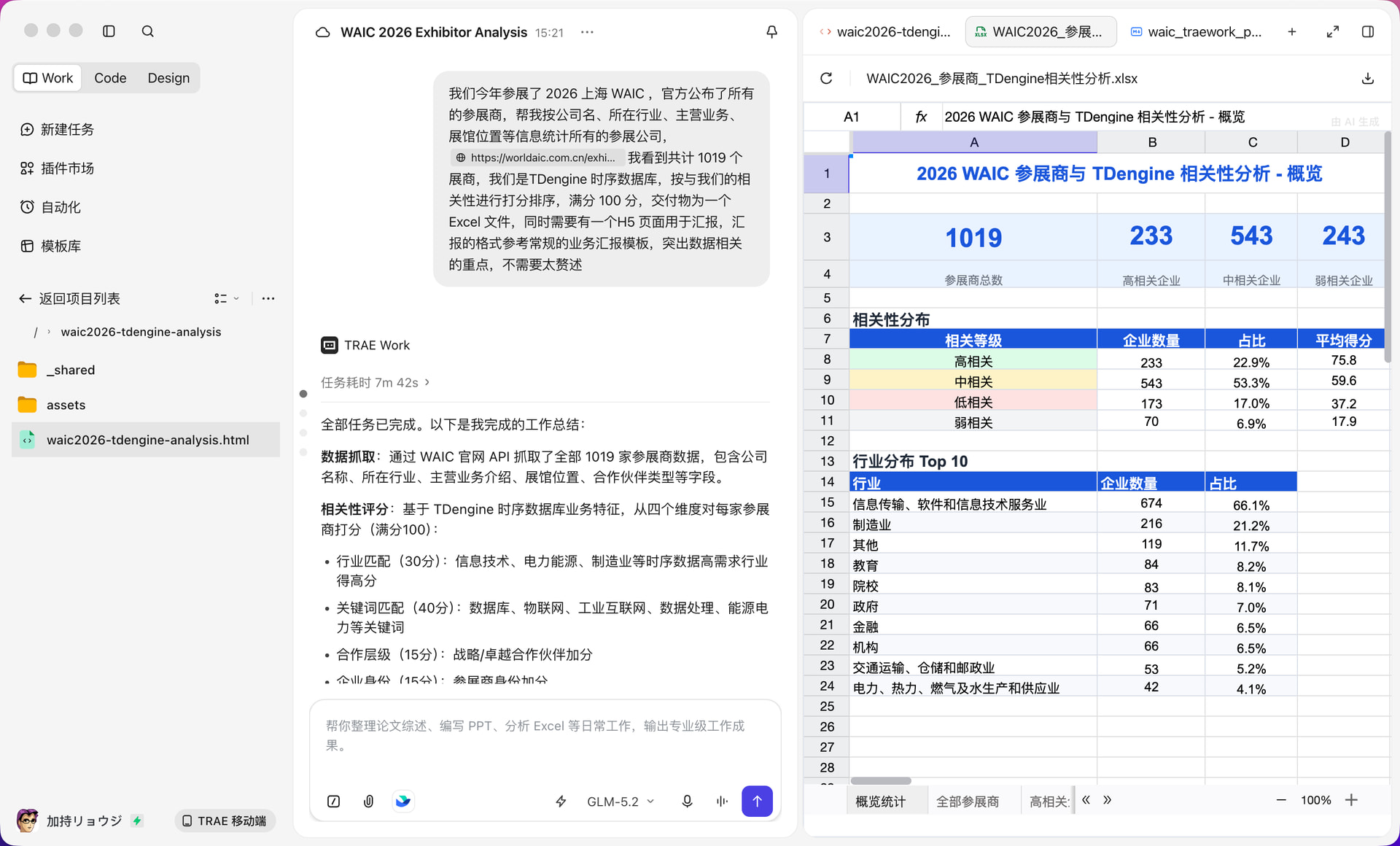Select waic2026-tdengine-analysis.html file
Image resolution: width=1400 pixels, height=846 pixels.
146,440
